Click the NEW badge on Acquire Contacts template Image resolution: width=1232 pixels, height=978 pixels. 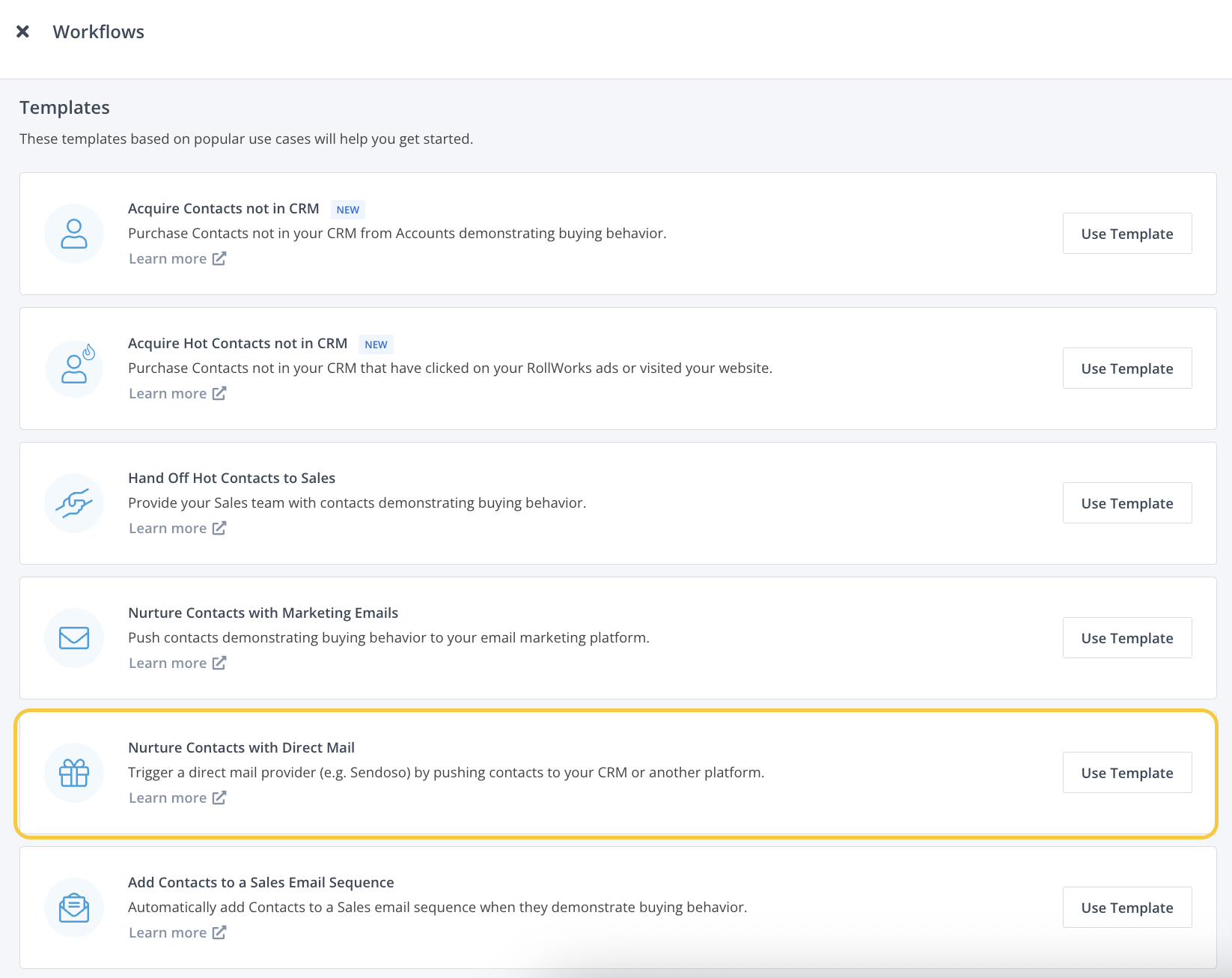point(347,209)
